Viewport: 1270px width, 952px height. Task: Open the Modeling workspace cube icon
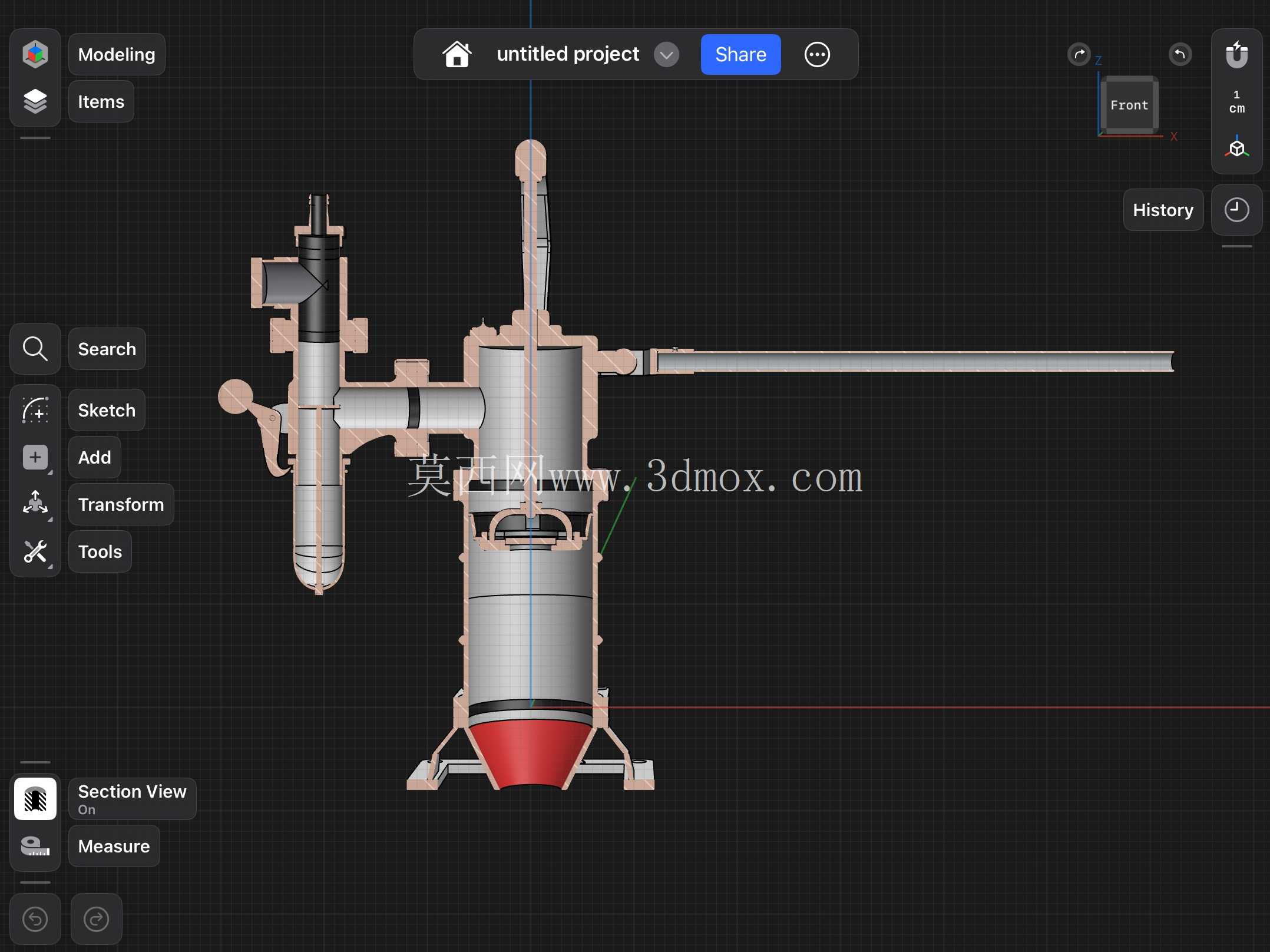(35, 54)
